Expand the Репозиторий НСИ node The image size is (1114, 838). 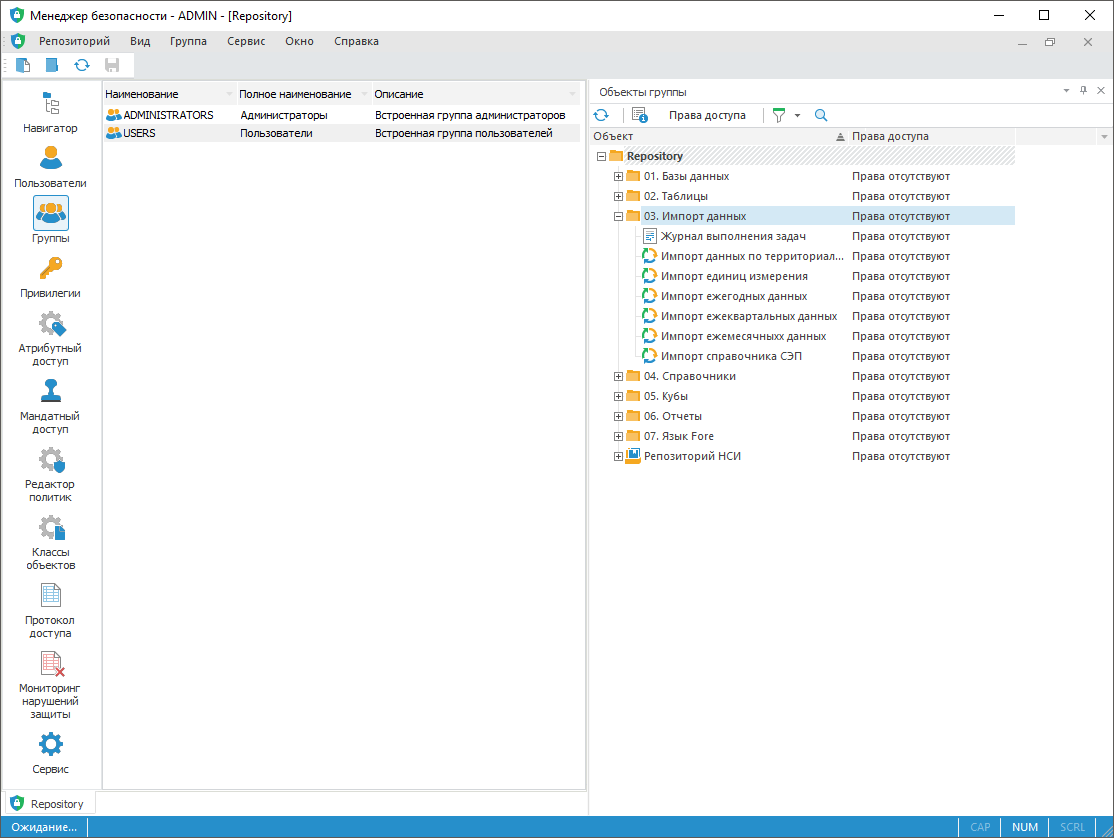point(618,456)
